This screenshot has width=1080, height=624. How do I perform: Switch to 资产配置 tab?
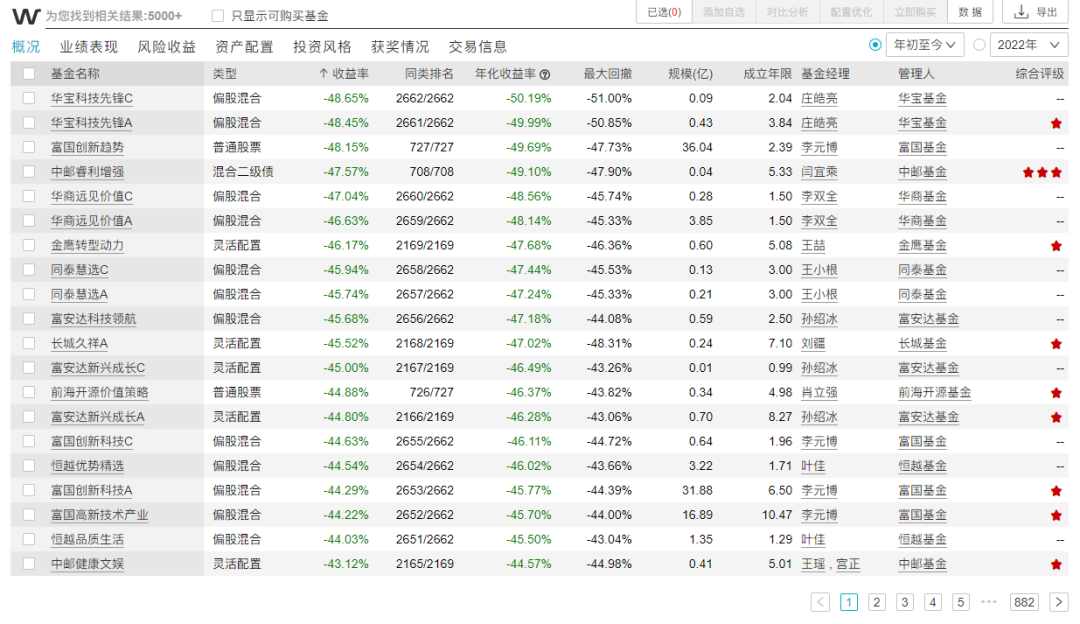[245, 47]
